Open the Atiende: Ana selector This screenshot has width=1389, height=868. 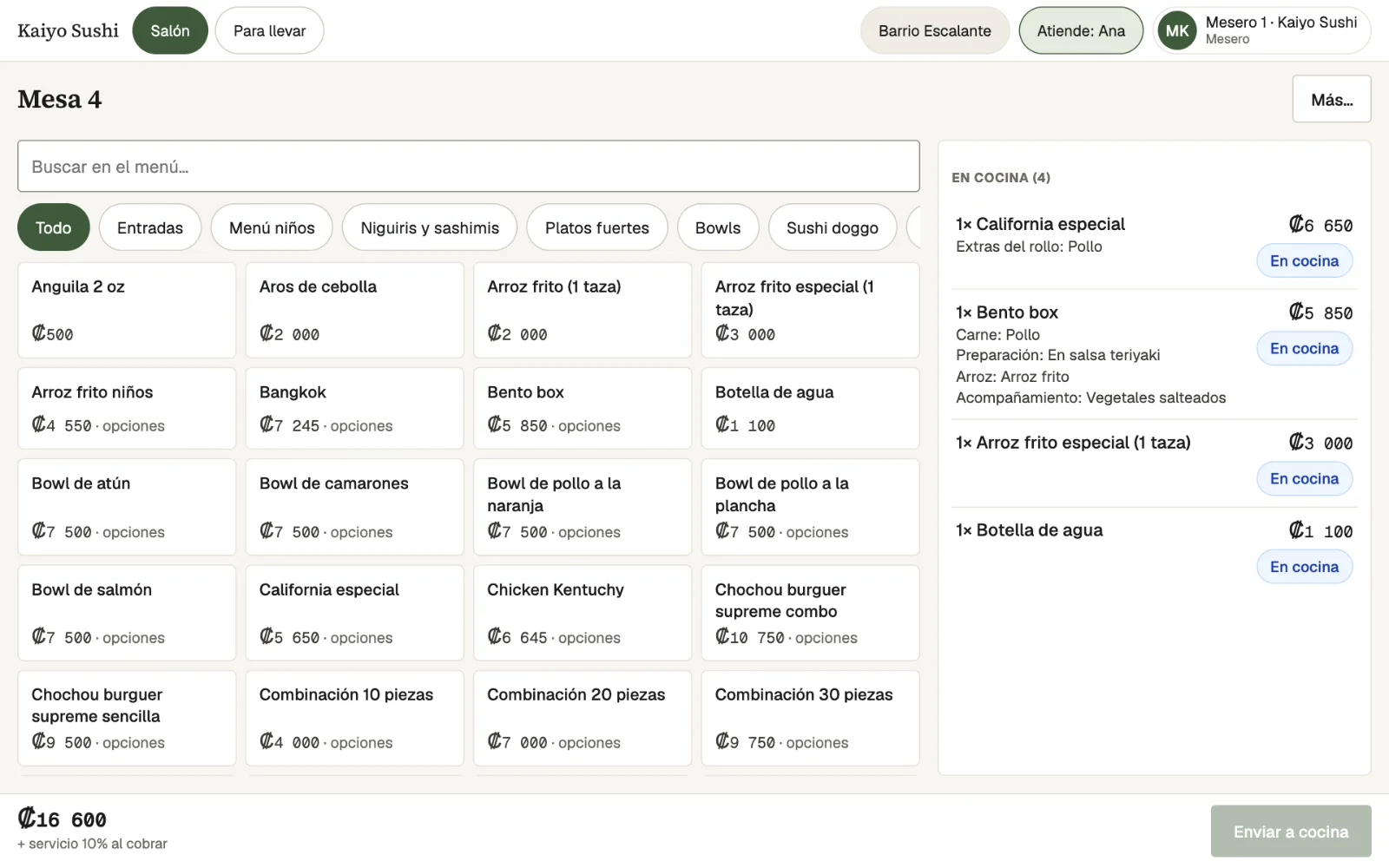pyautogui.click(x=1081, y=30)
